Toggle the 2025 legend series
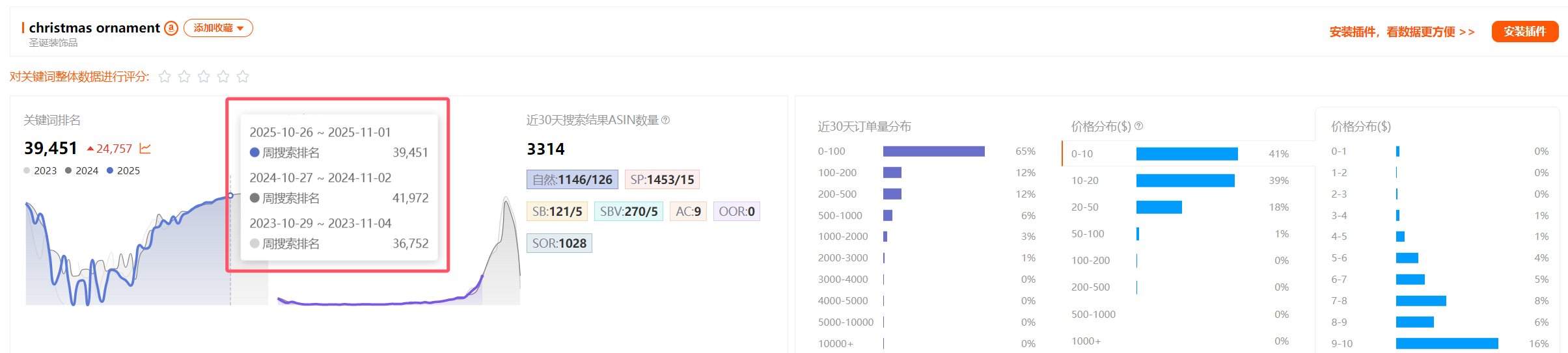This screenshot has width=1568, height=353. coord(124,170)
